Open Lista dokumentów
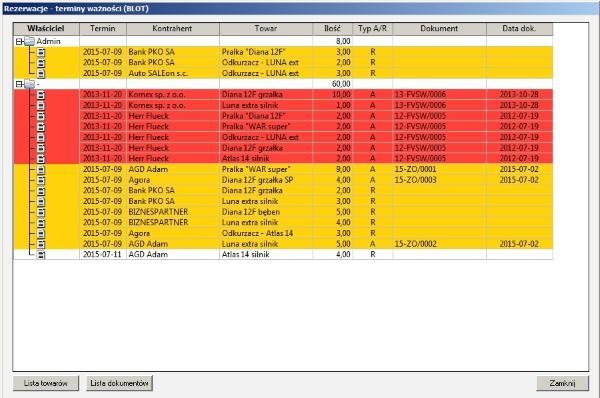 (119, 383)
